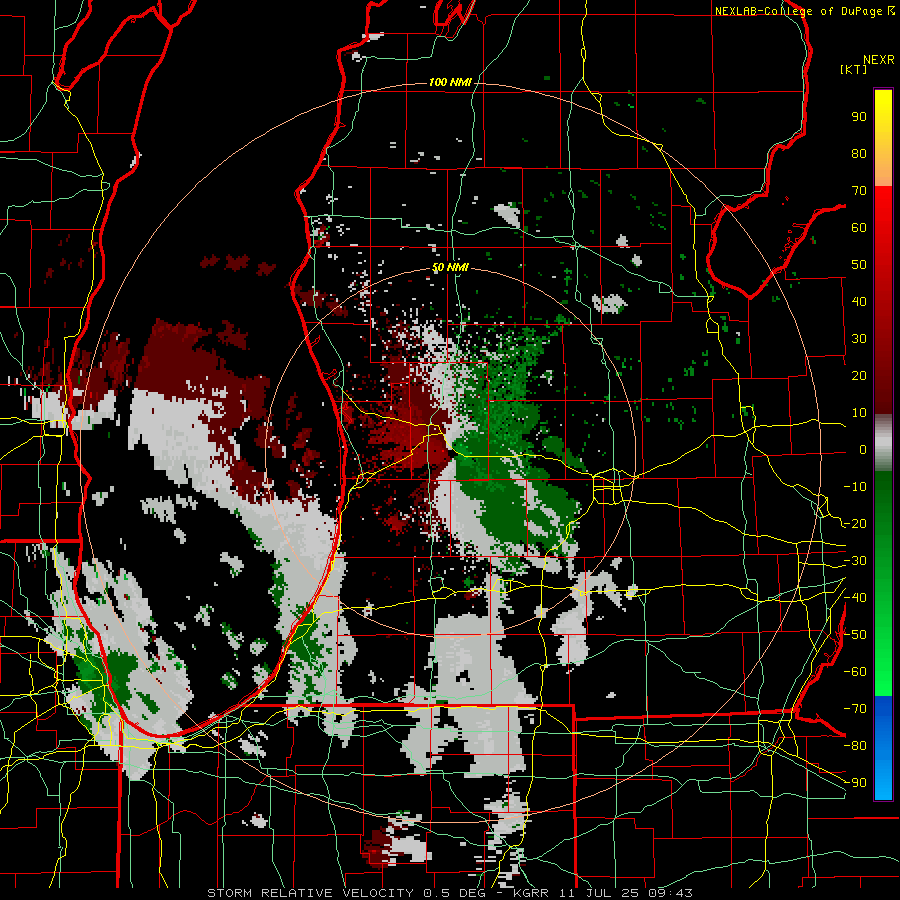This screenshot has height=900, width=900.
Task: Click the -60 knot scale label
Action: (x=855, y=672)
